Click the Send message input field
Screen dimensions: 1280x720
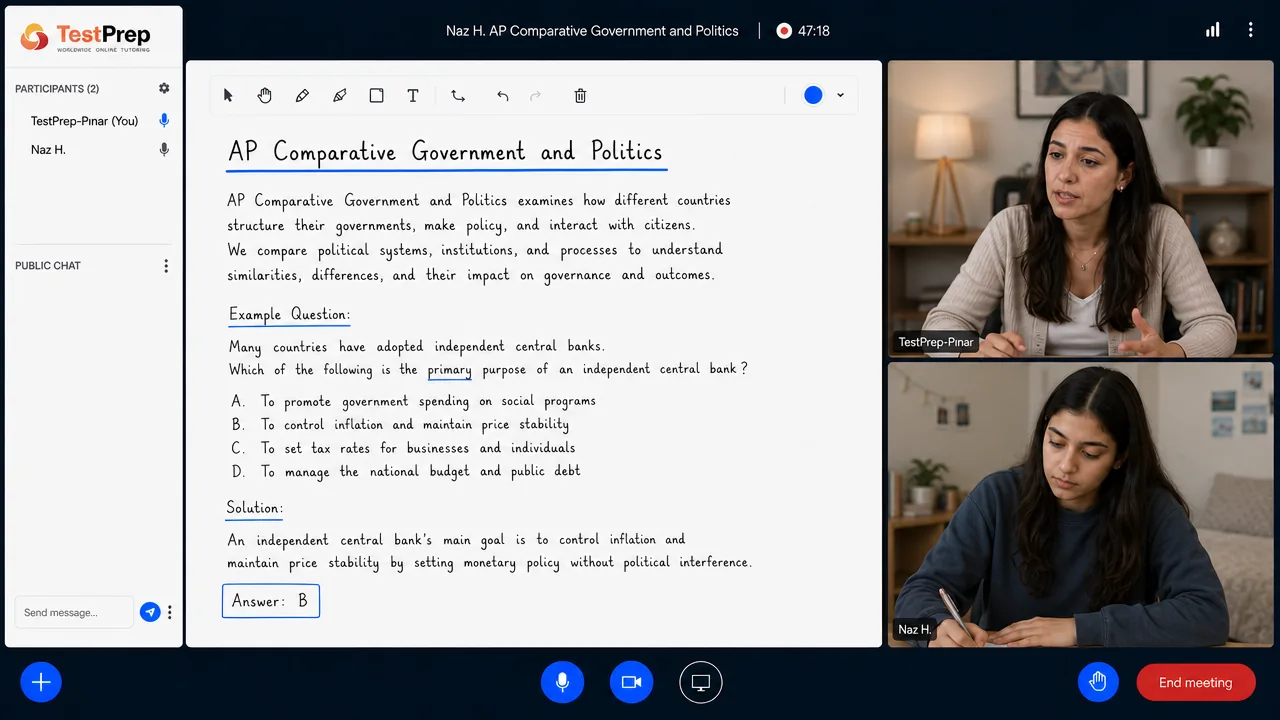74,612
